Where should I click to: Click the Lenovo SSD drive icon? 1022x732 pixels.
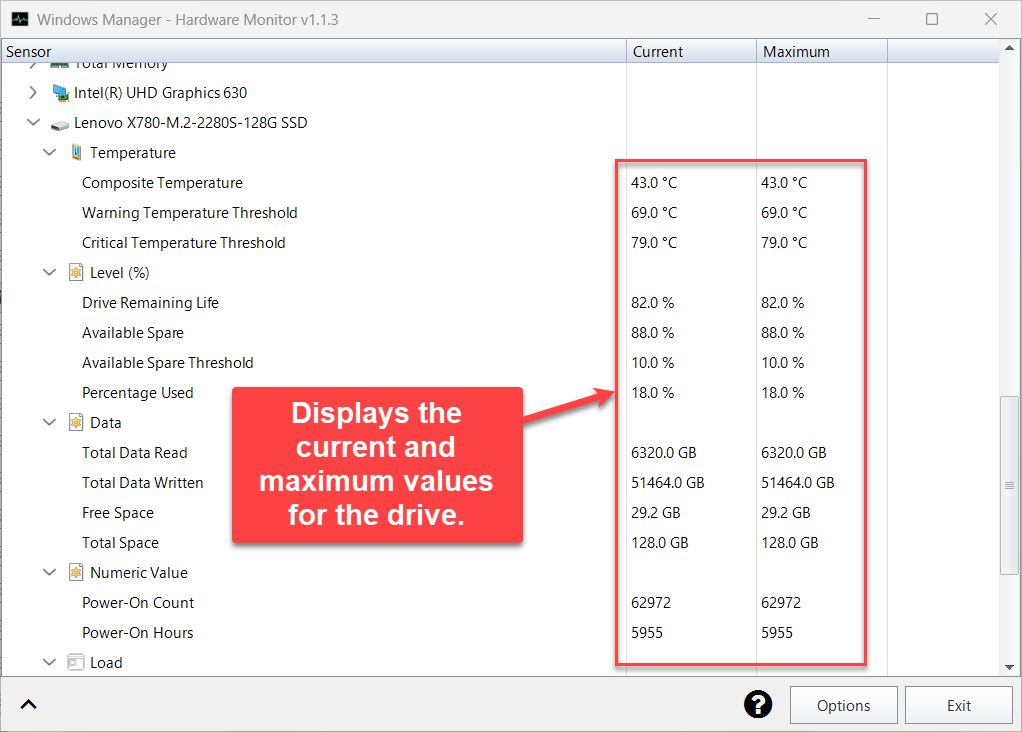pos(60,124)
